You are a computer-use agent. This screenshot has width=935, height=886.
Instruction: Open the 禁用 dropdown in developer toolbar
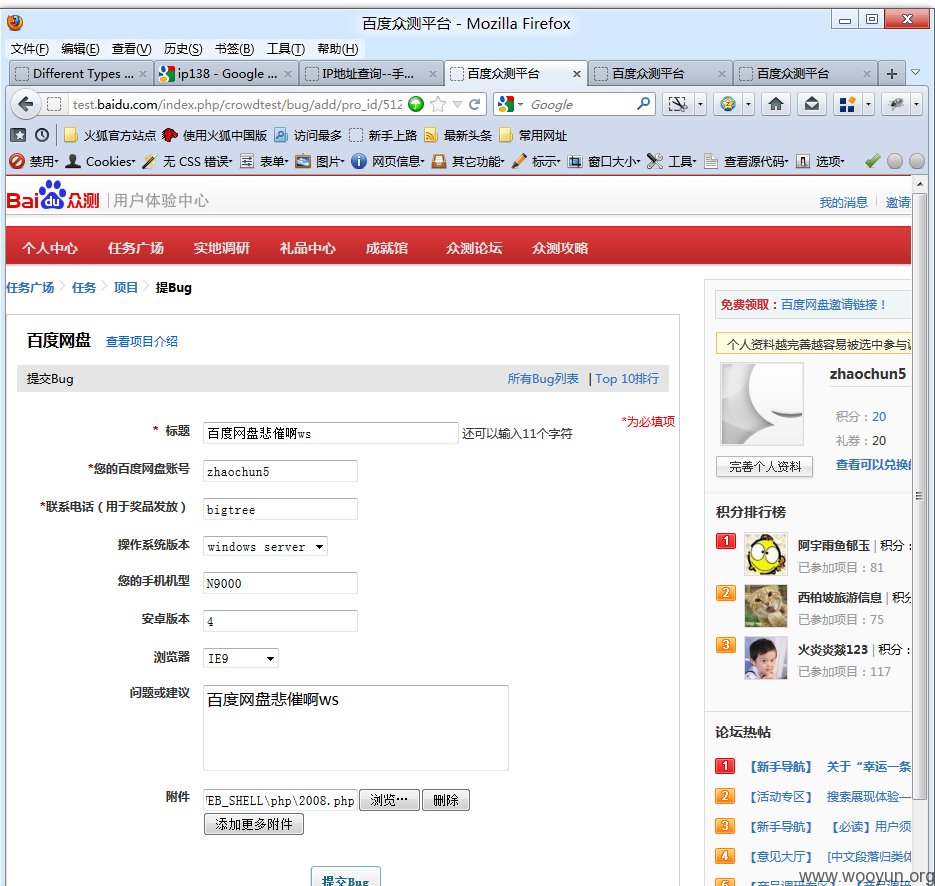click(35, 161)
